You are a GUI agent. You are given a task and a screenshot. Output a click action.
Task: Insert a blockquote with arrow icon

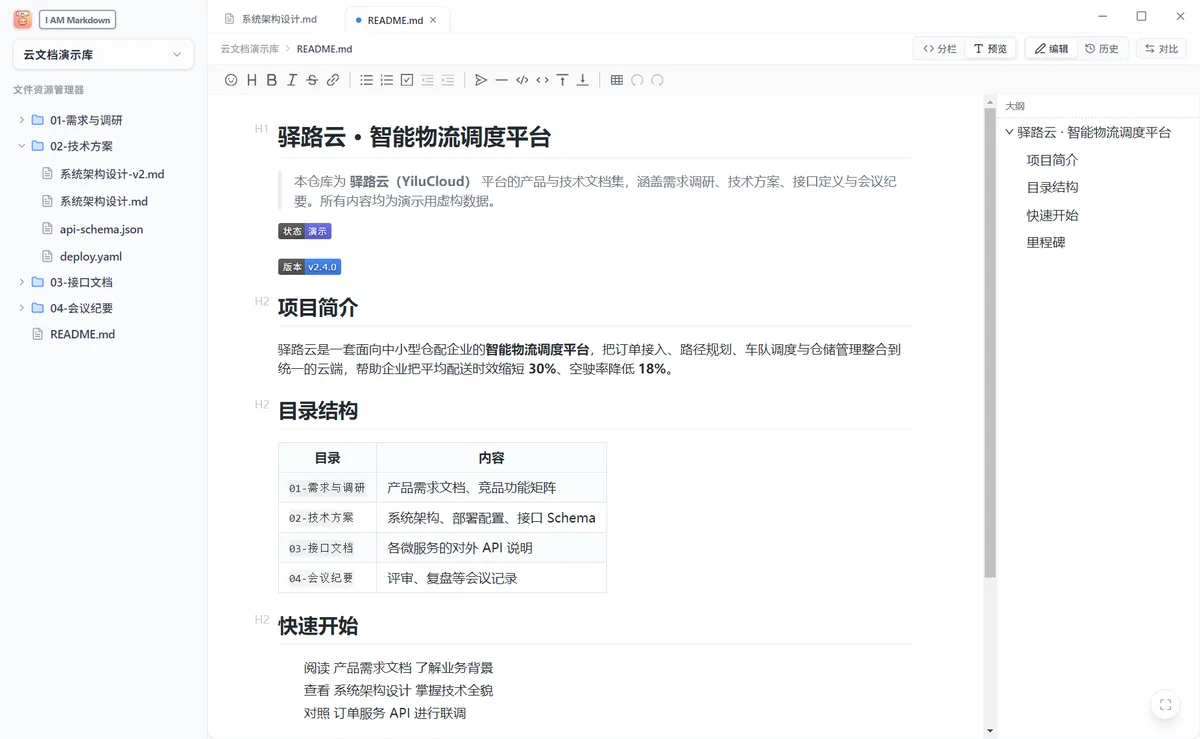[481, 80]
